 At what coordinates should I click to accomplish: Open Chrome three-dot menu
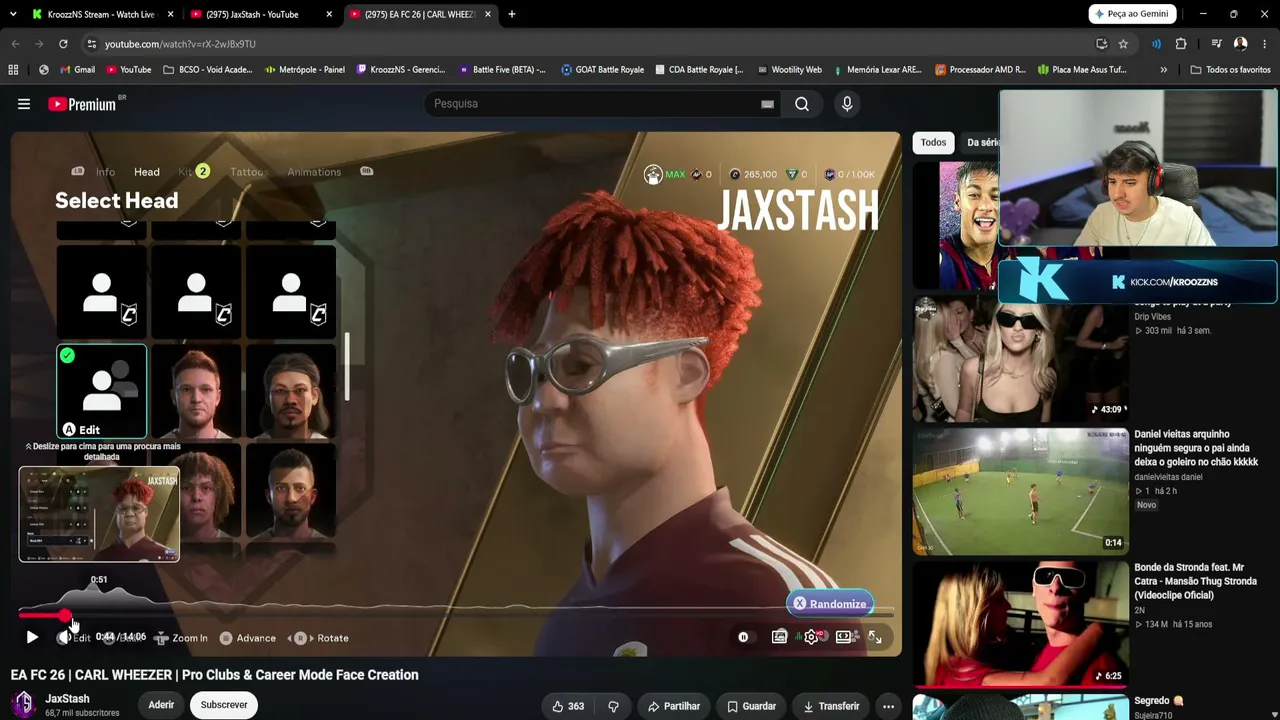click(1265, 44)
